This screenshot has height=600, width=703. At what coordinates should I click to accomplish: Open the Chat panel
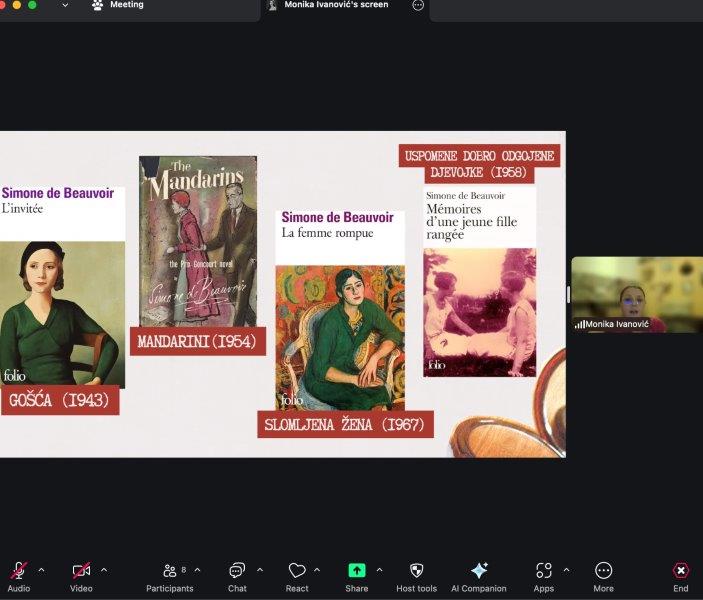pos(237,571)
